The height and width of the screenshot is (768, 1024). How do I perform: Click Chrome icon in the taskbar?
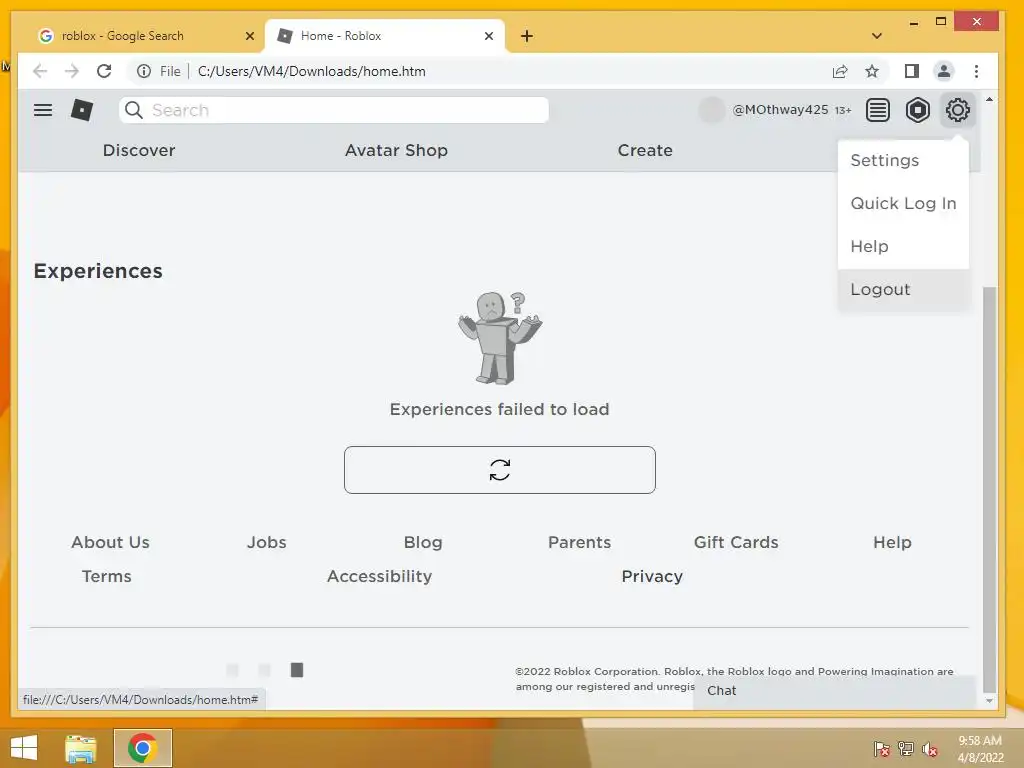tap(142, 748)
